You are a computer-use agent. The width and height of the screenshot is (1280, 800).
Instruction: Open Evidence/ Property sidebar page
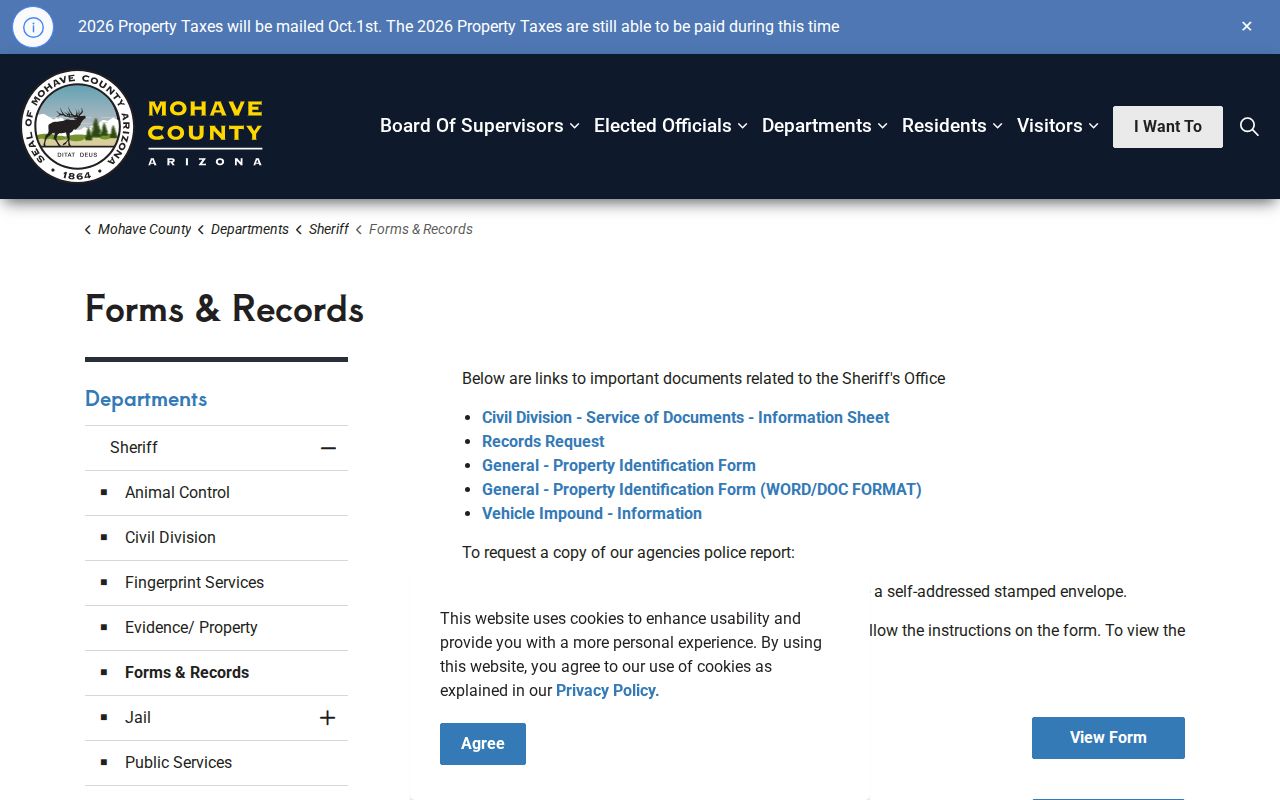(x=191, y=627)
